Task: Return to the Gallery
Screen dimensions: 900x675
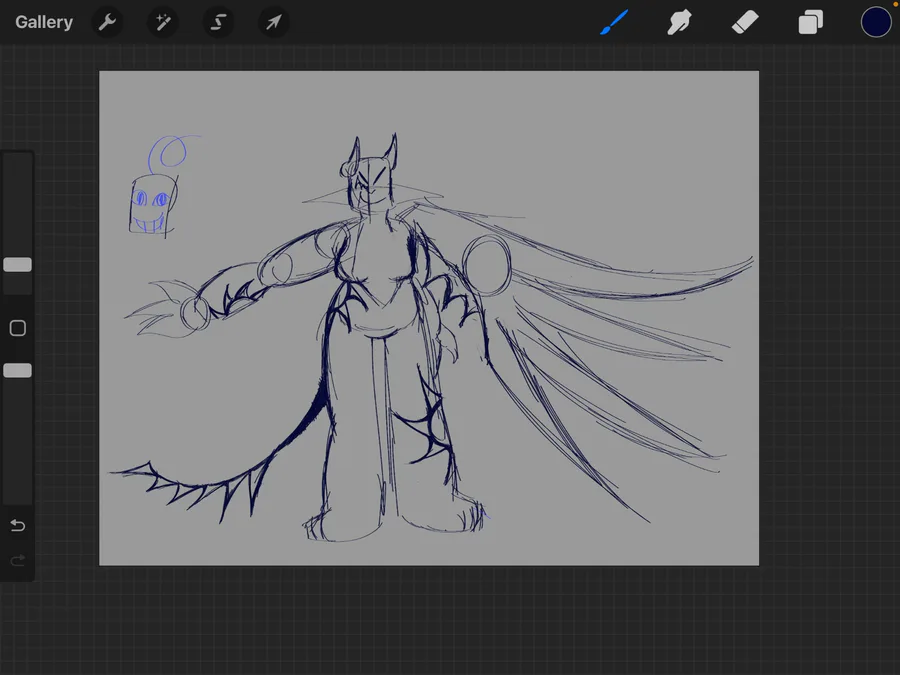Action: click(x=44, y=22)
